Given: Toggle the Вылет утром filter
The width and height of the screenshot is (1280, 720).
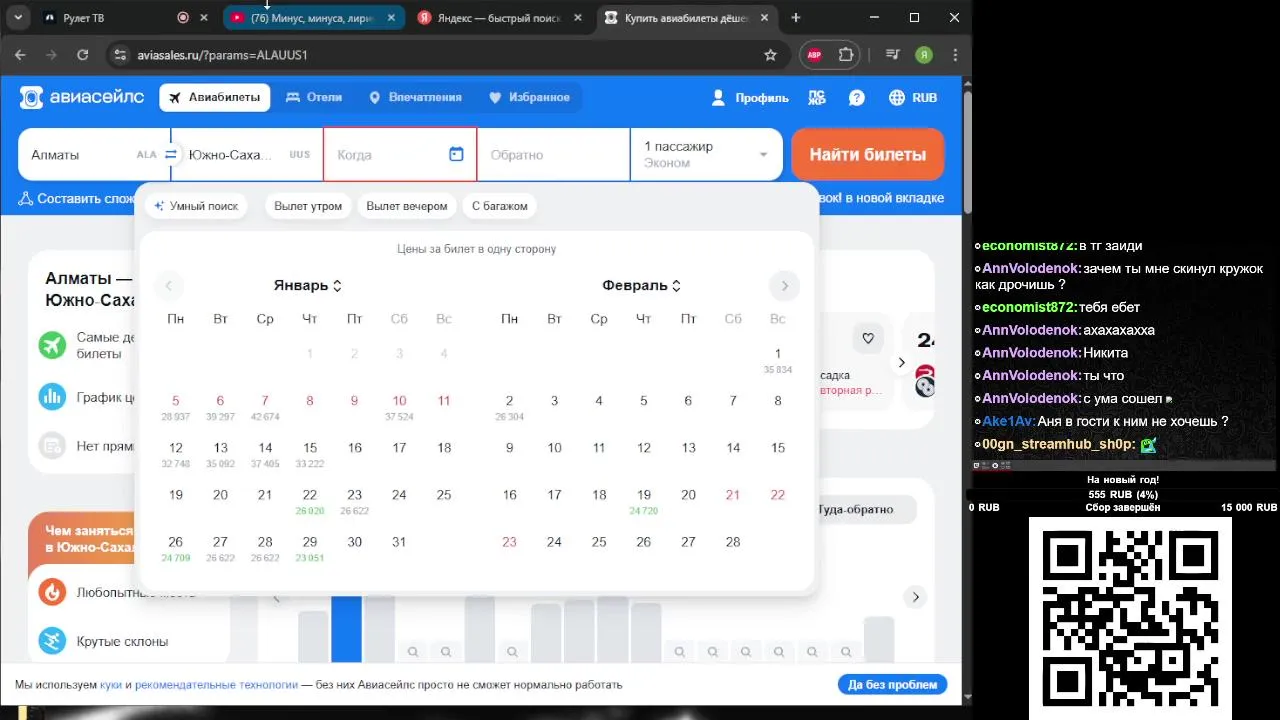Looking at the screenshot, I should (308, 206).
